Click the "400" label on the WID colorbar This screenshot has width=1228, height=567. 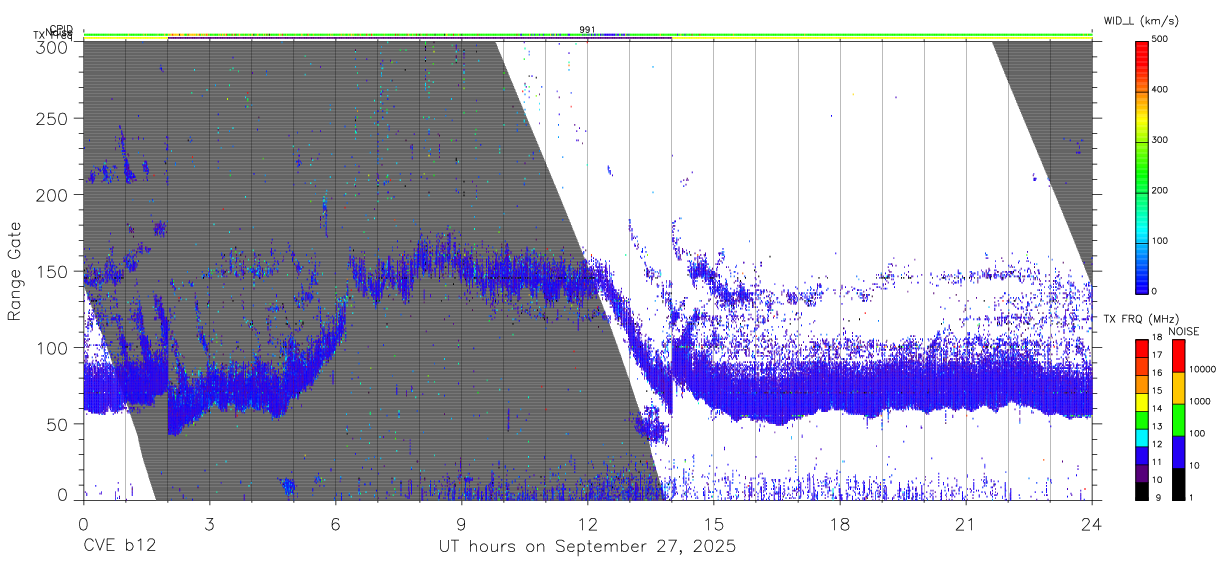[1159, 90]
